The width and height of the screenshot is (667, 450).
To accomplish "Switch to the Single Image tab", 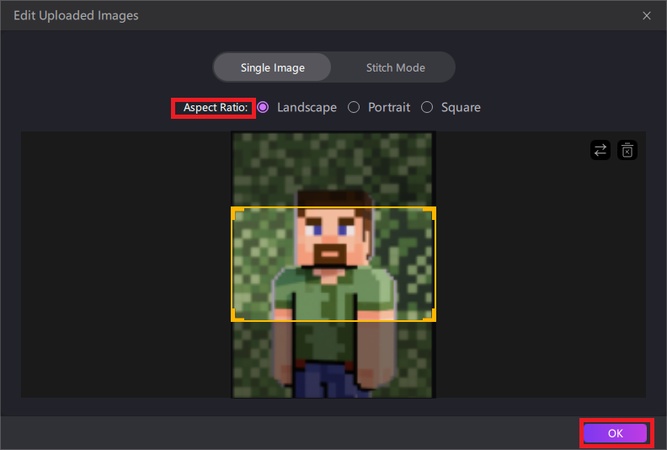I will (272, 68).
